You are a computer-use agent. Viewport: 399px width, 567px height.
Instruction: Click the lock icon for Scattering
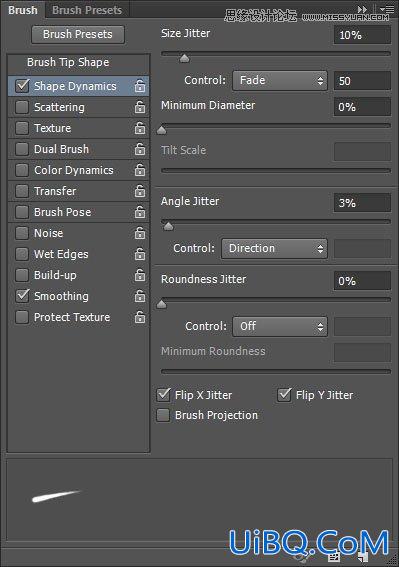coord(140,107)
